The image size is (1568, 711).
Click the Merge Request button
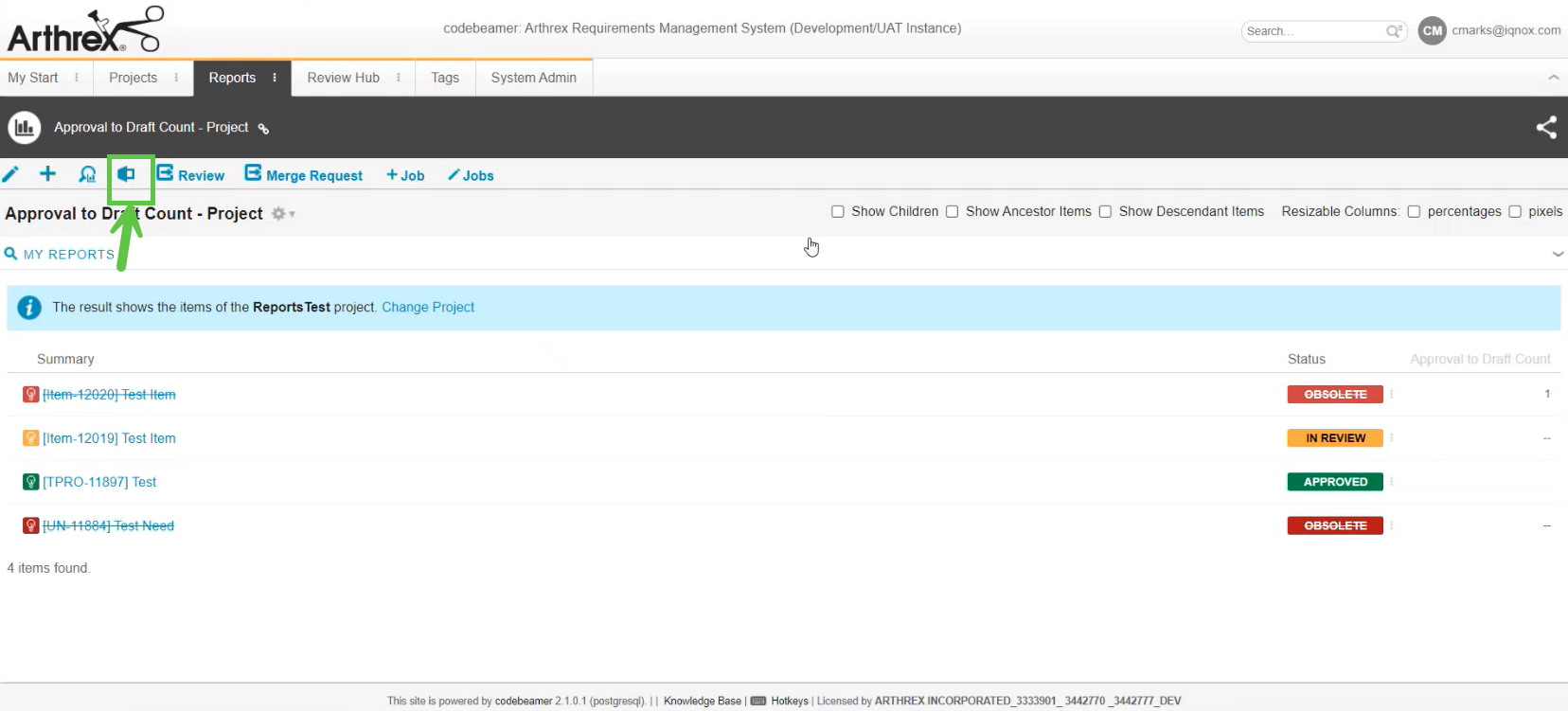(304, 175)
